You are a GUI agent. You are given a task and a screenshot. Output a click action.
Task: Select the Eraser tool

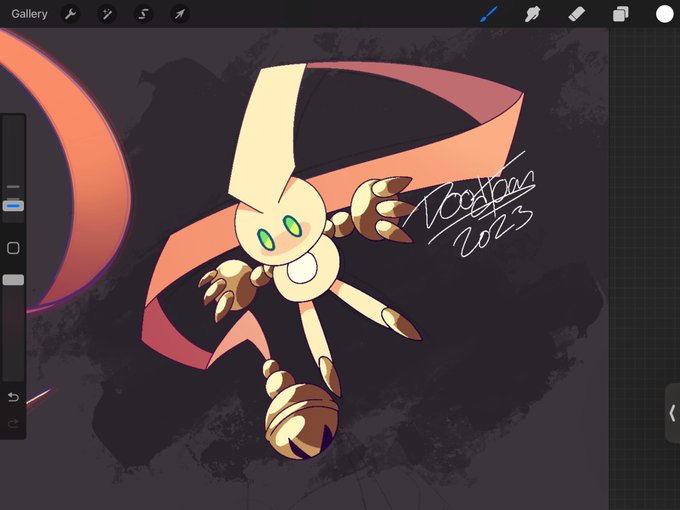[x=576, y=14]
